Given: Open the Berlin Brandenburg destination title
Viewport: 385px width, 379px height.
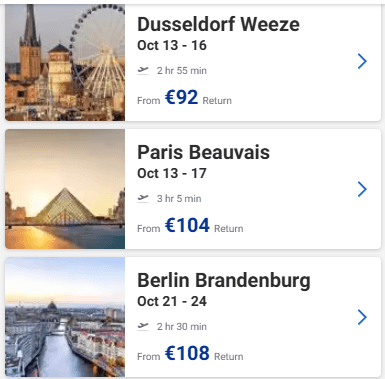Looking at the screenshot, I should click(224, 281).
